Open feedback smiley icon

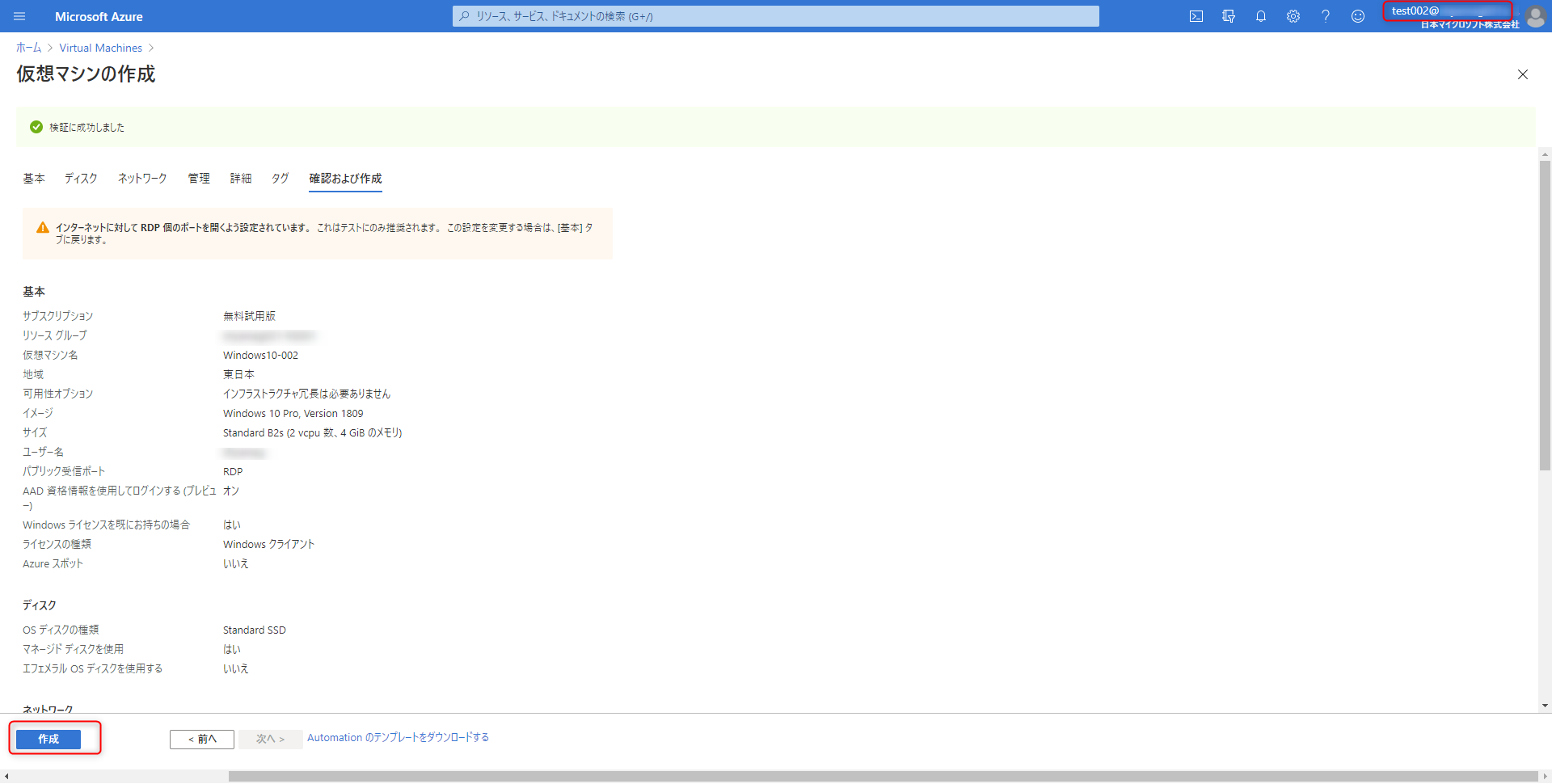(x=1358, y=16)
